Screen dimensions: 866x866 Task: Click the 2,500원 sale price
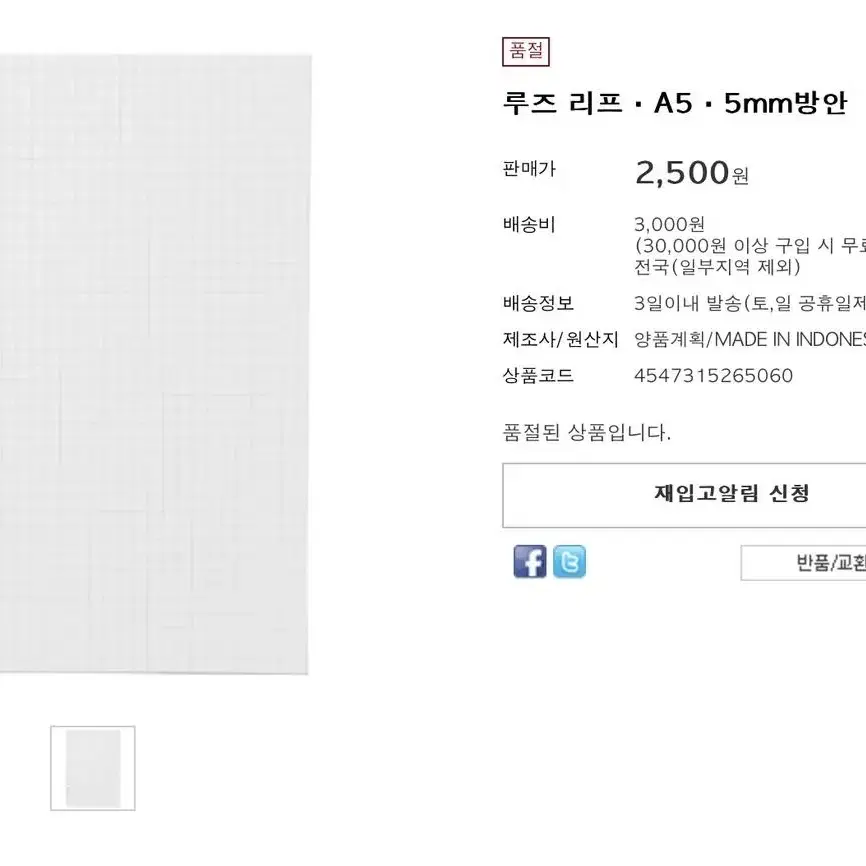[x=691, y=172]
